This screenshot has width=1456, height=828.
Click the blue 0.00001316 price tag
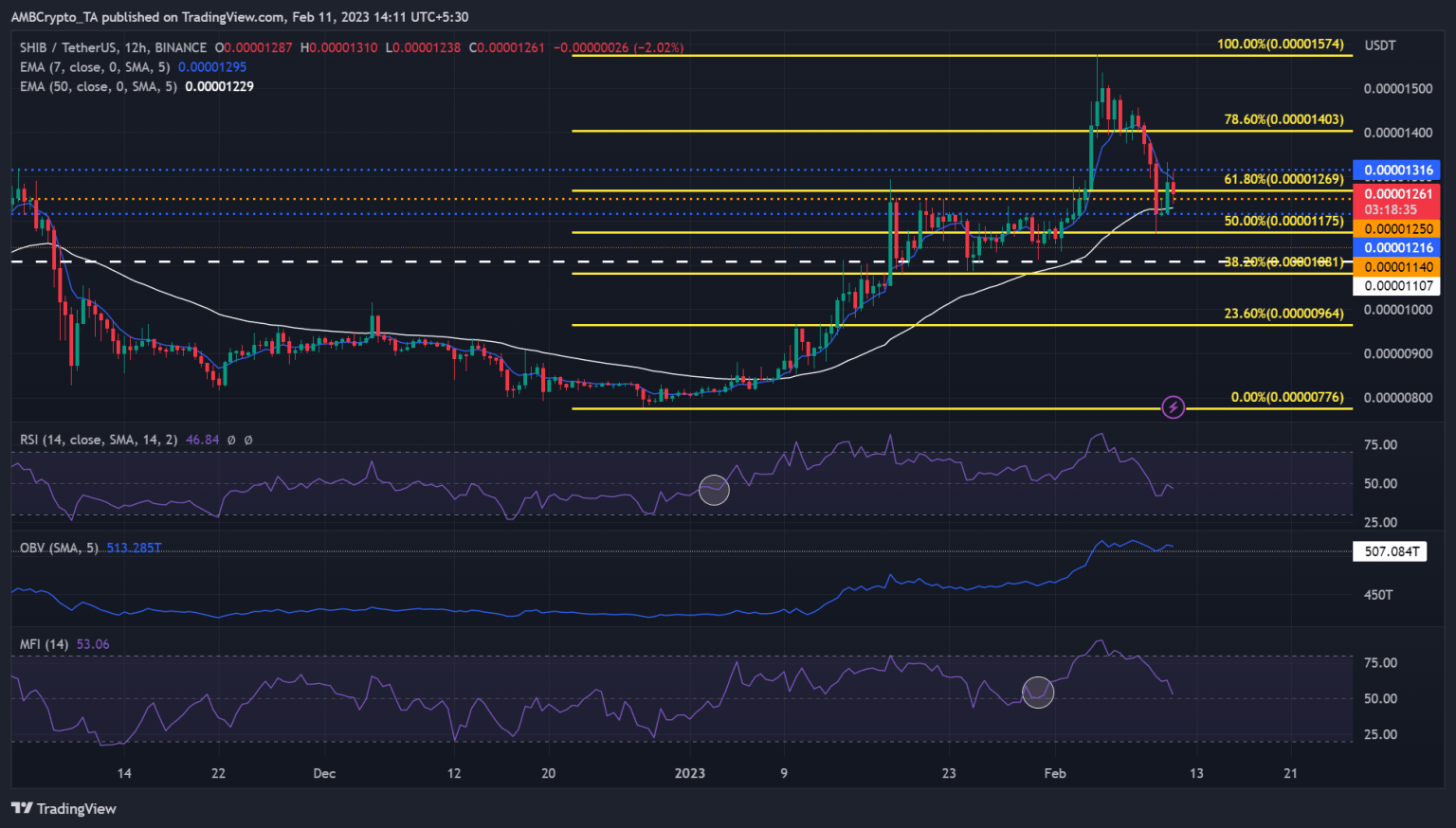1398,171
